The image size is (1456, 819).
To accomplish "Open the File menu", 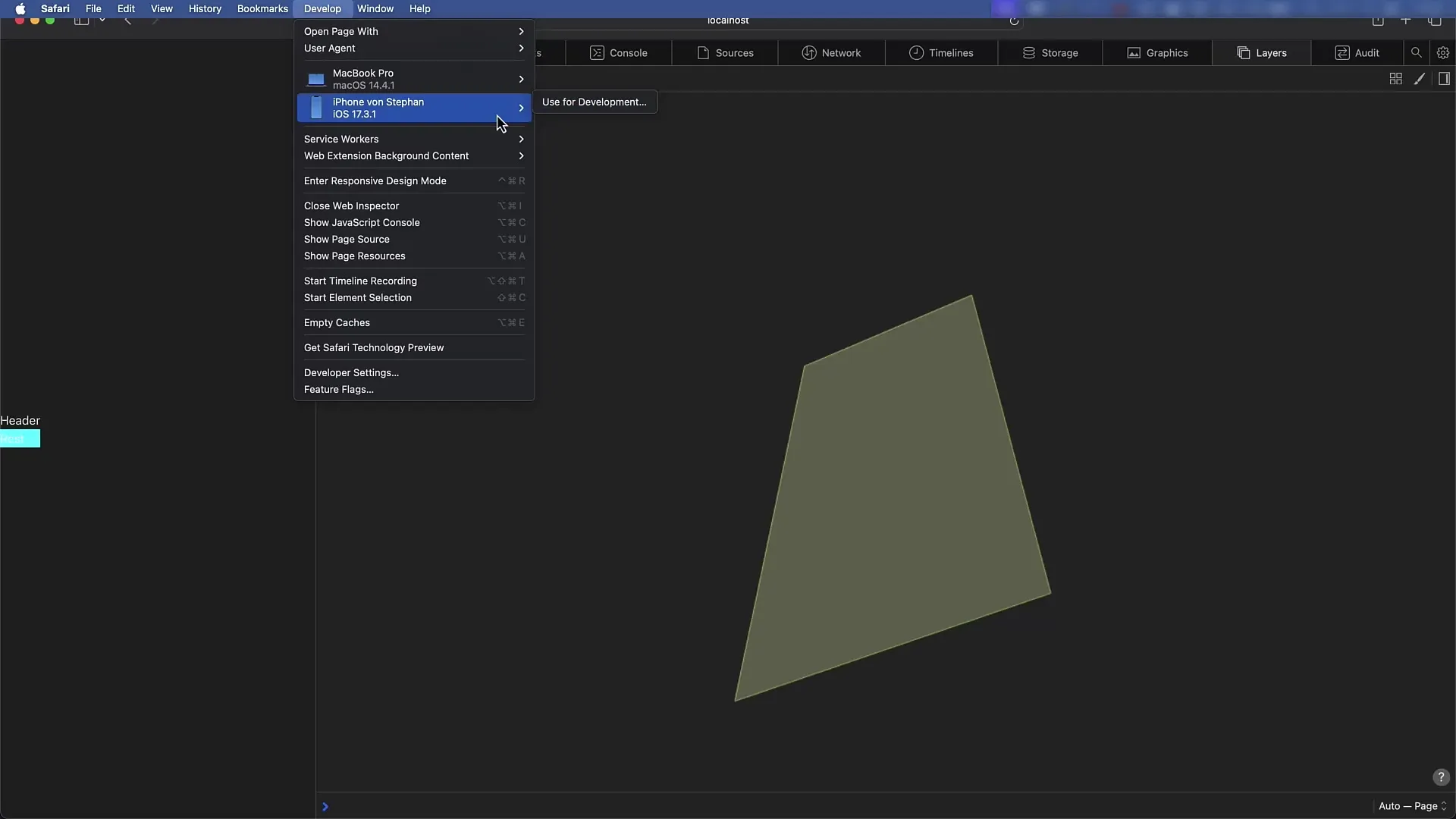I will point(93,9).
